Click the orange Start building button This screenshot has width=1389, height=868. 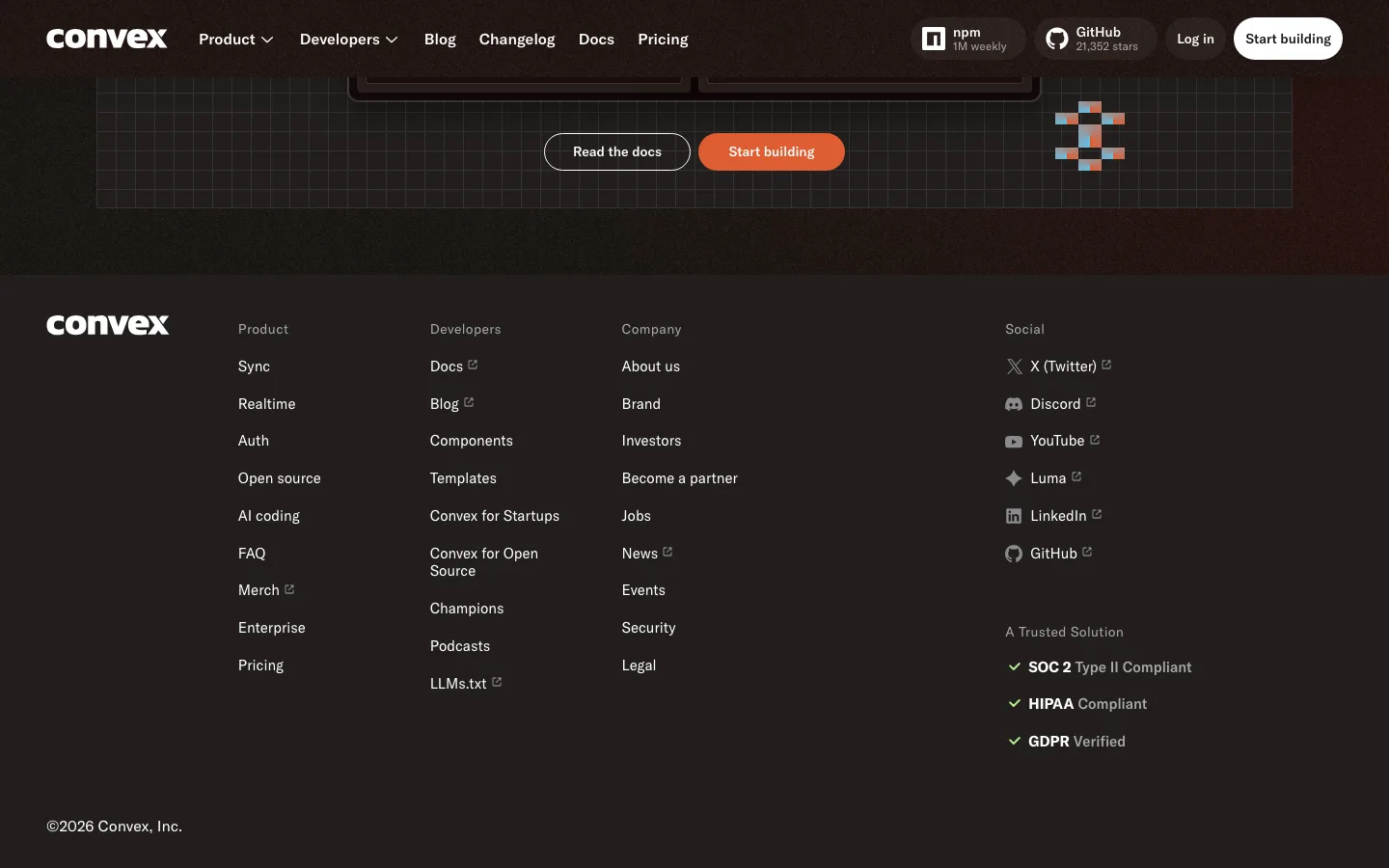772,151
